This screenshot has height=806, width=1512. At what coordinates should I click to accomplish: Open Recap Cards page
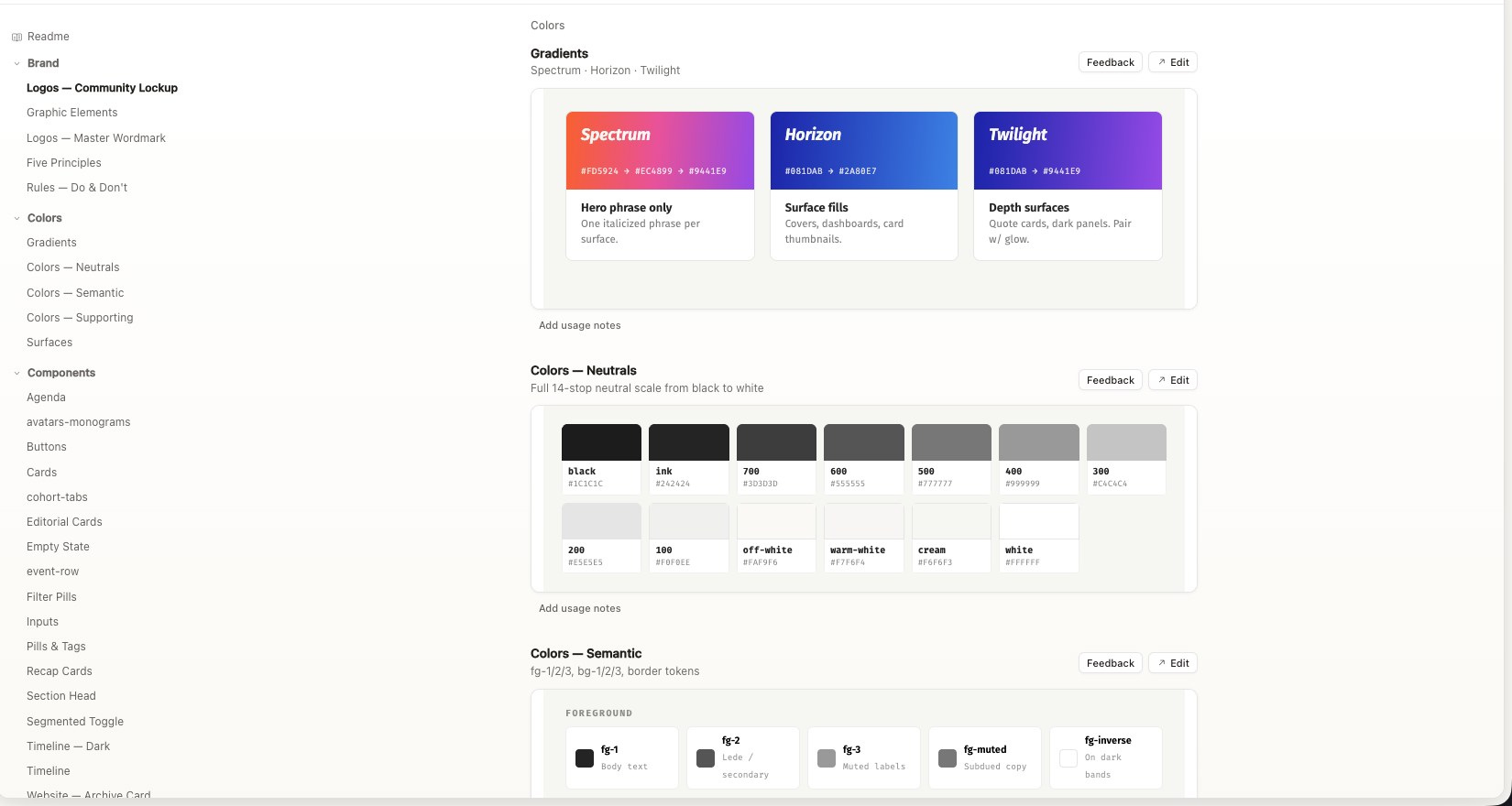[60, 671]
